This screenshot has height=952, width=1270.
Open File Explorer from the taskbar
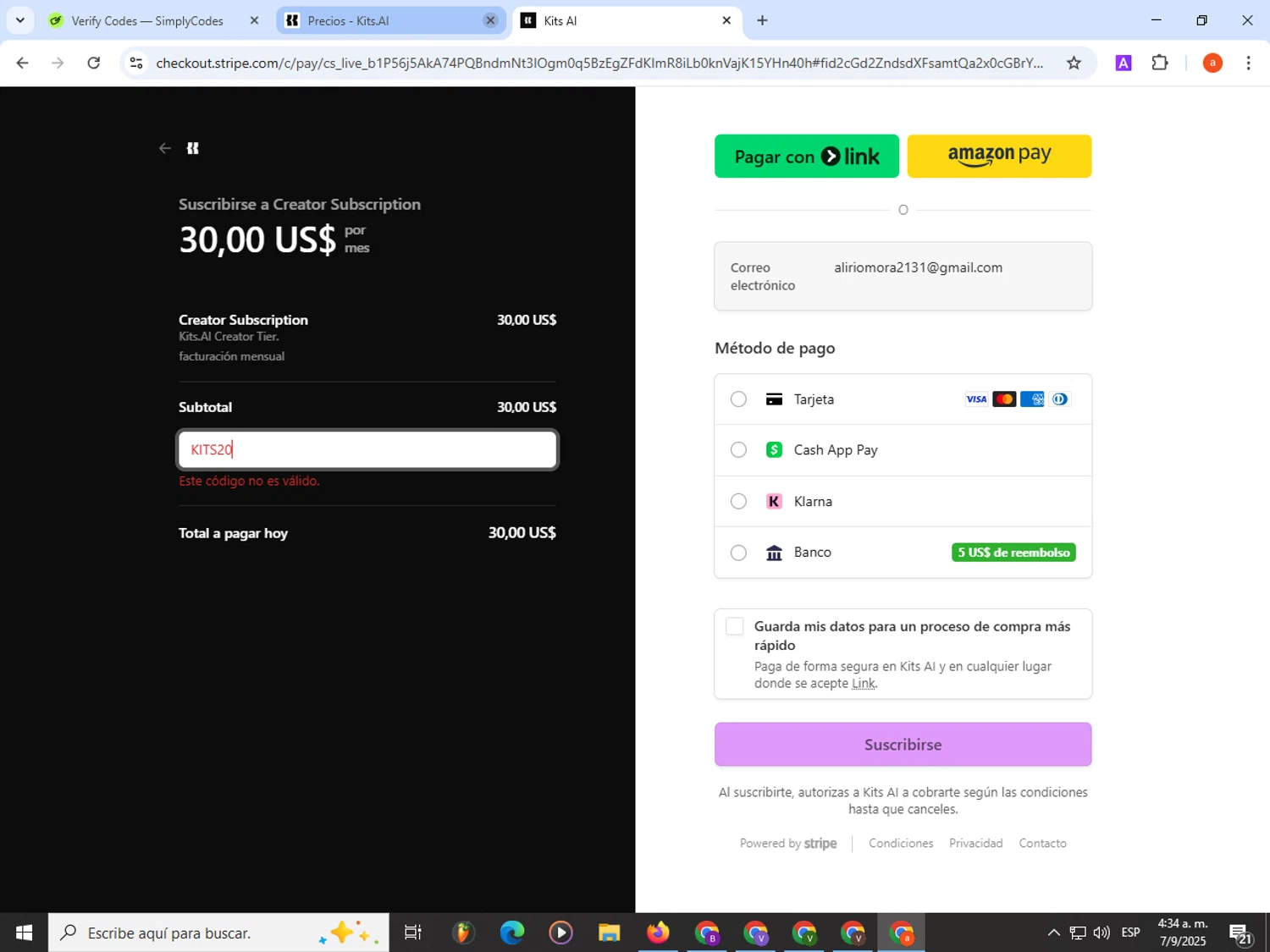pos(610,933)
